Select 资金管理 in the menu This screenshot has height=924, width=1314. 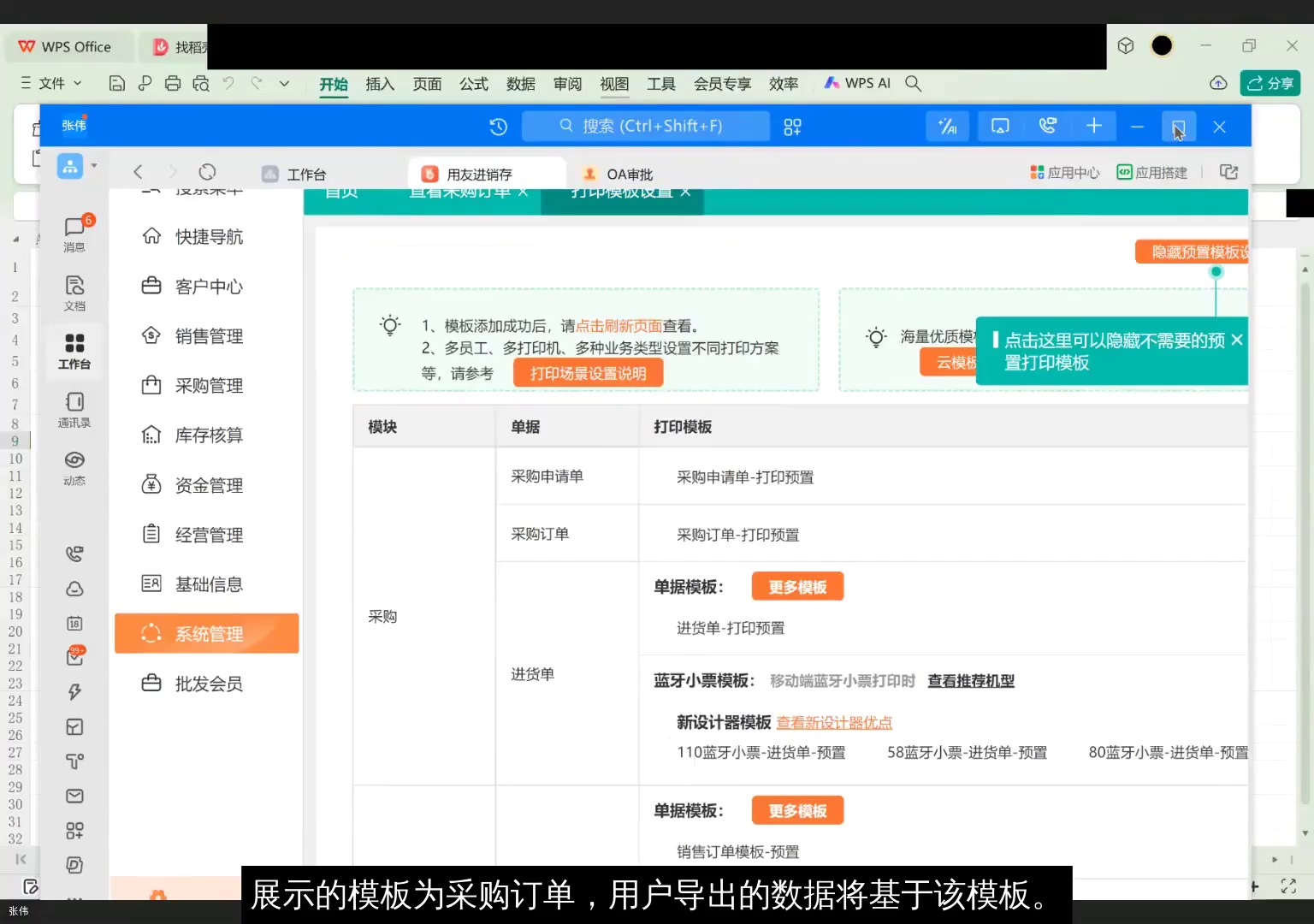(x=208, y=484)
